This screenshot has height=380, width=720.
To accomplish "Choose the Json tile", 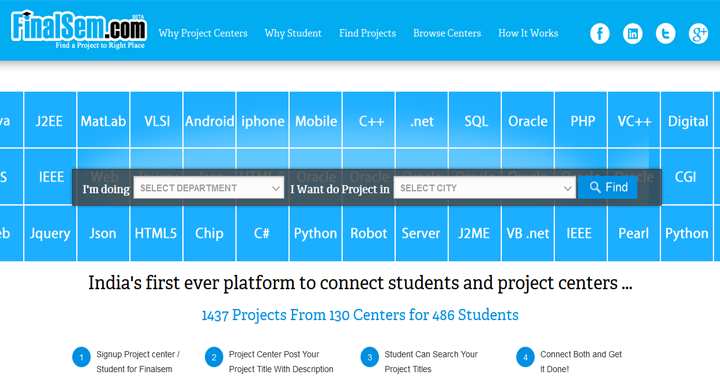I will [103, 233].
